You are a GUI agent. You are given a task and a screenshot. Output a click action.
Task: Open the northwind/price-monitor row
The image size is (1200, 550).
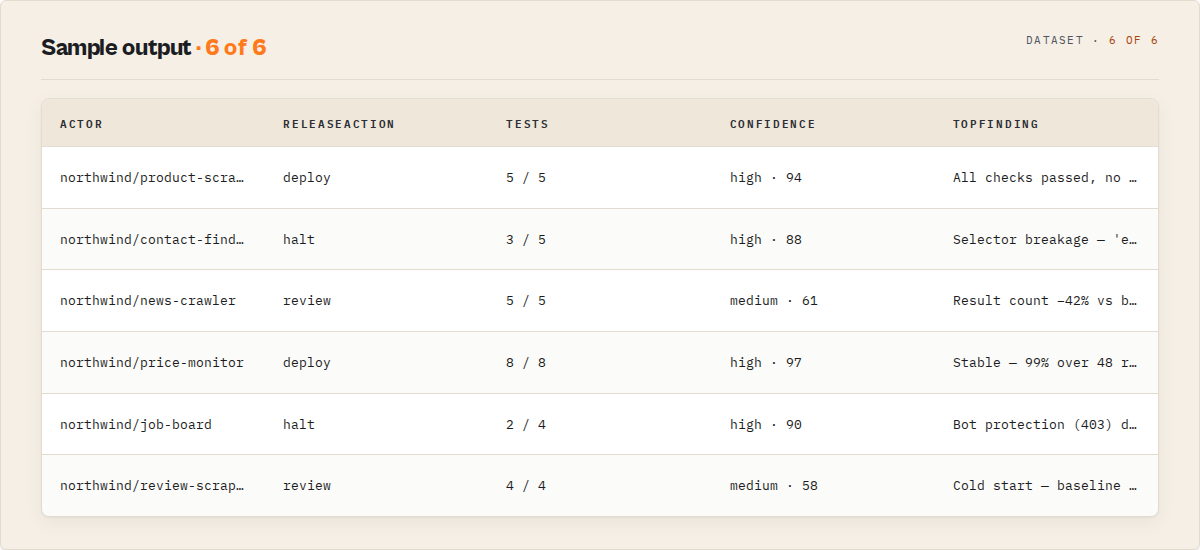[x=600, y=363]
